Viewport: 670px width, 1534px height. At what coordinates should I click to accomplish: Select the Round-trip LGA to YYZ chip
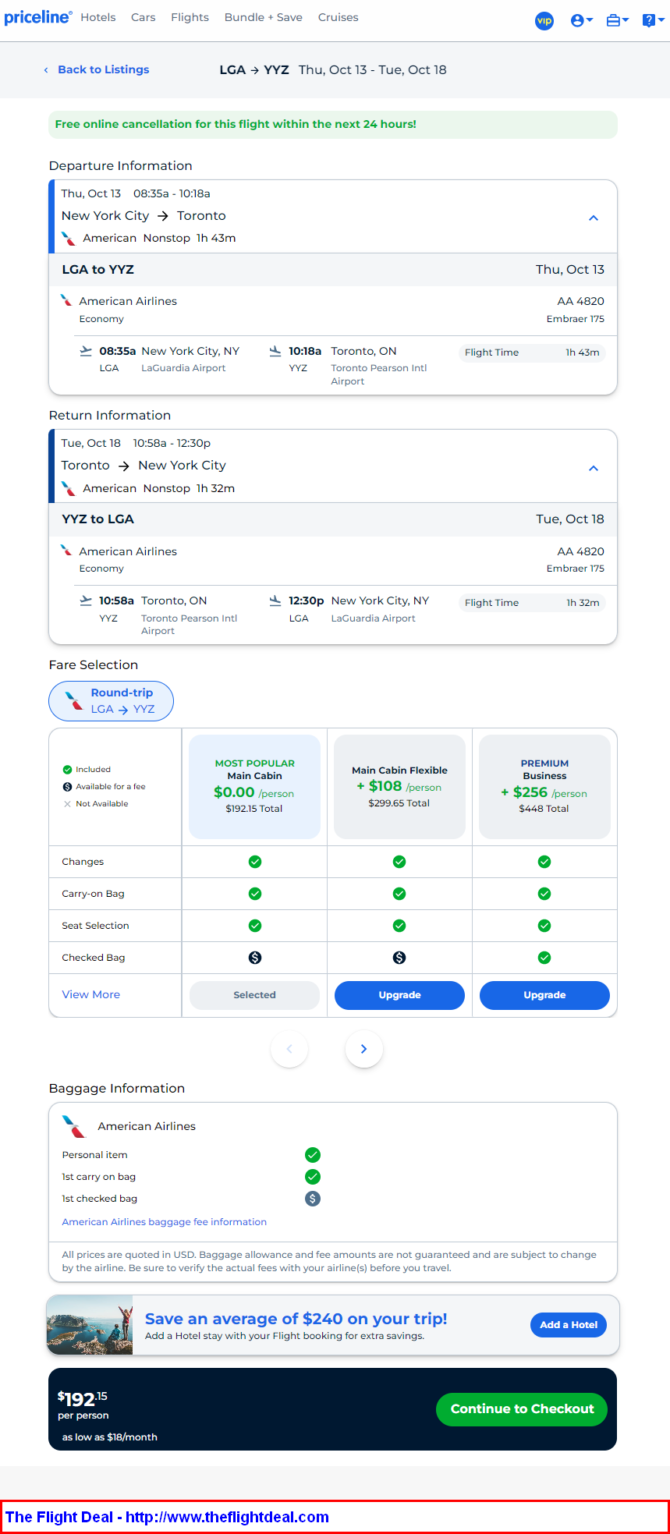coord(111,701)
